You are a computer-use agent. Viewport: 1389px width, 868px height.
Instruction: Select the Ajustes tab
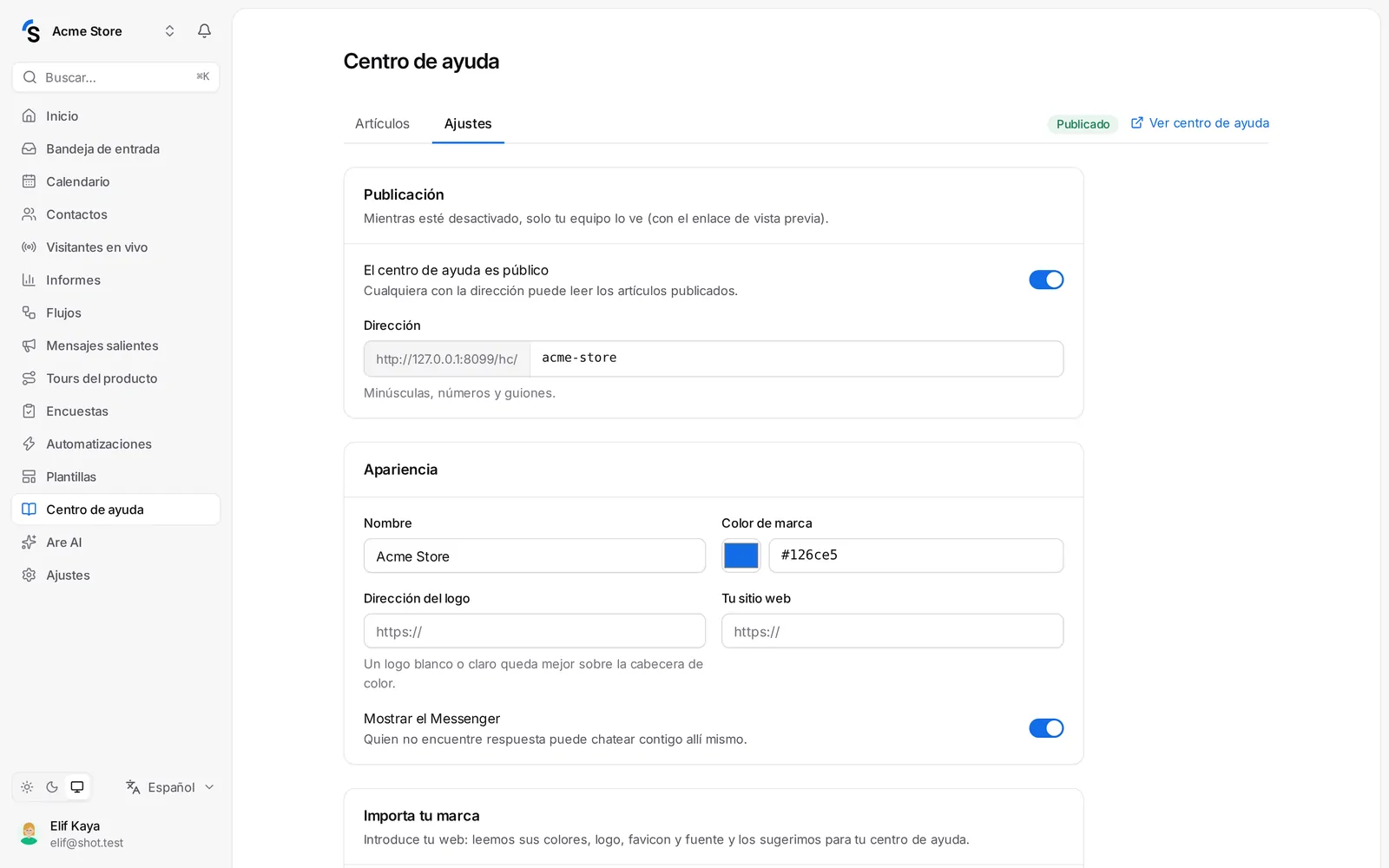[x=468, y=123]
